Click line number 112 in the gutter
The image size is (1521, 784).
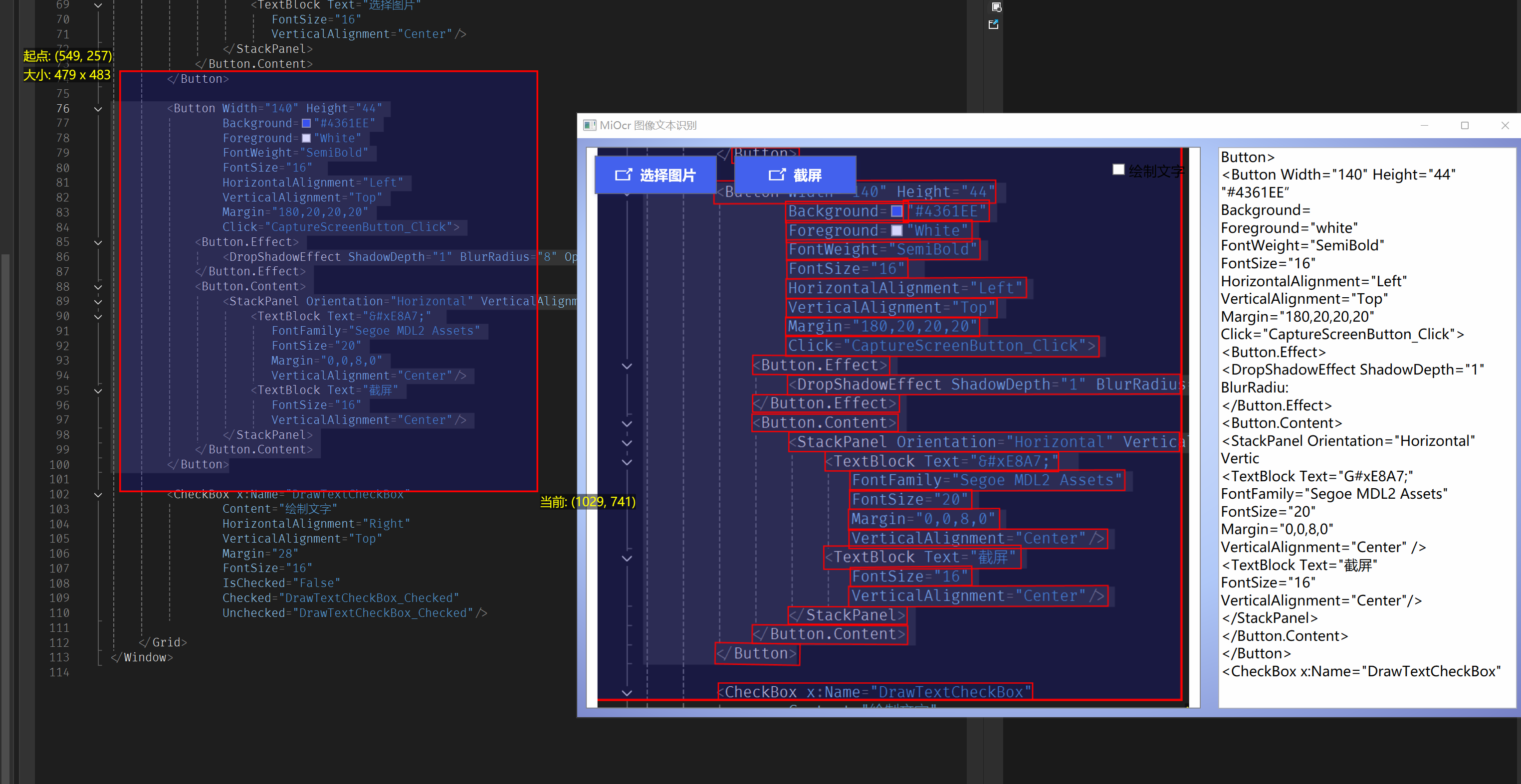click(x=59, y=642)
